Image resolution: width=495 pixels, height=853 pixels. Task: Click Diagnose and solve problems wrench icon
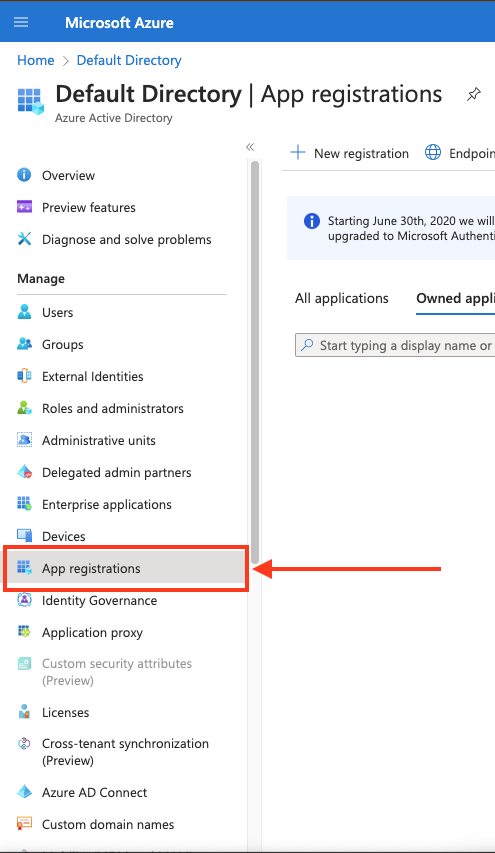(24, 239)
